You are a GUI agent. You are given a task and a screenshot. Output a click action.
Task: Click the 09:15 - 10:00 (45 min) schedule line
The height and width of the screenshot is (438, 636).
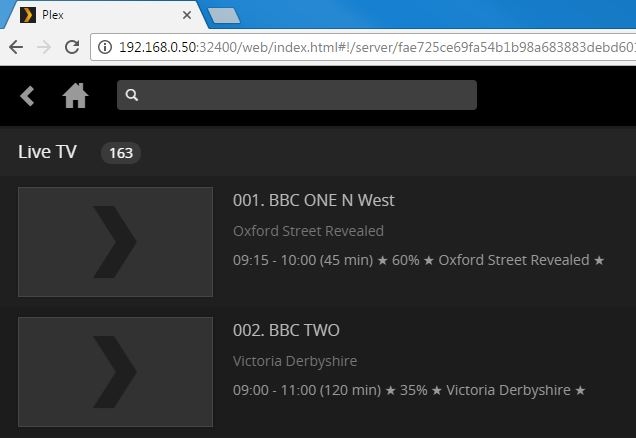[x=419, y=260]
